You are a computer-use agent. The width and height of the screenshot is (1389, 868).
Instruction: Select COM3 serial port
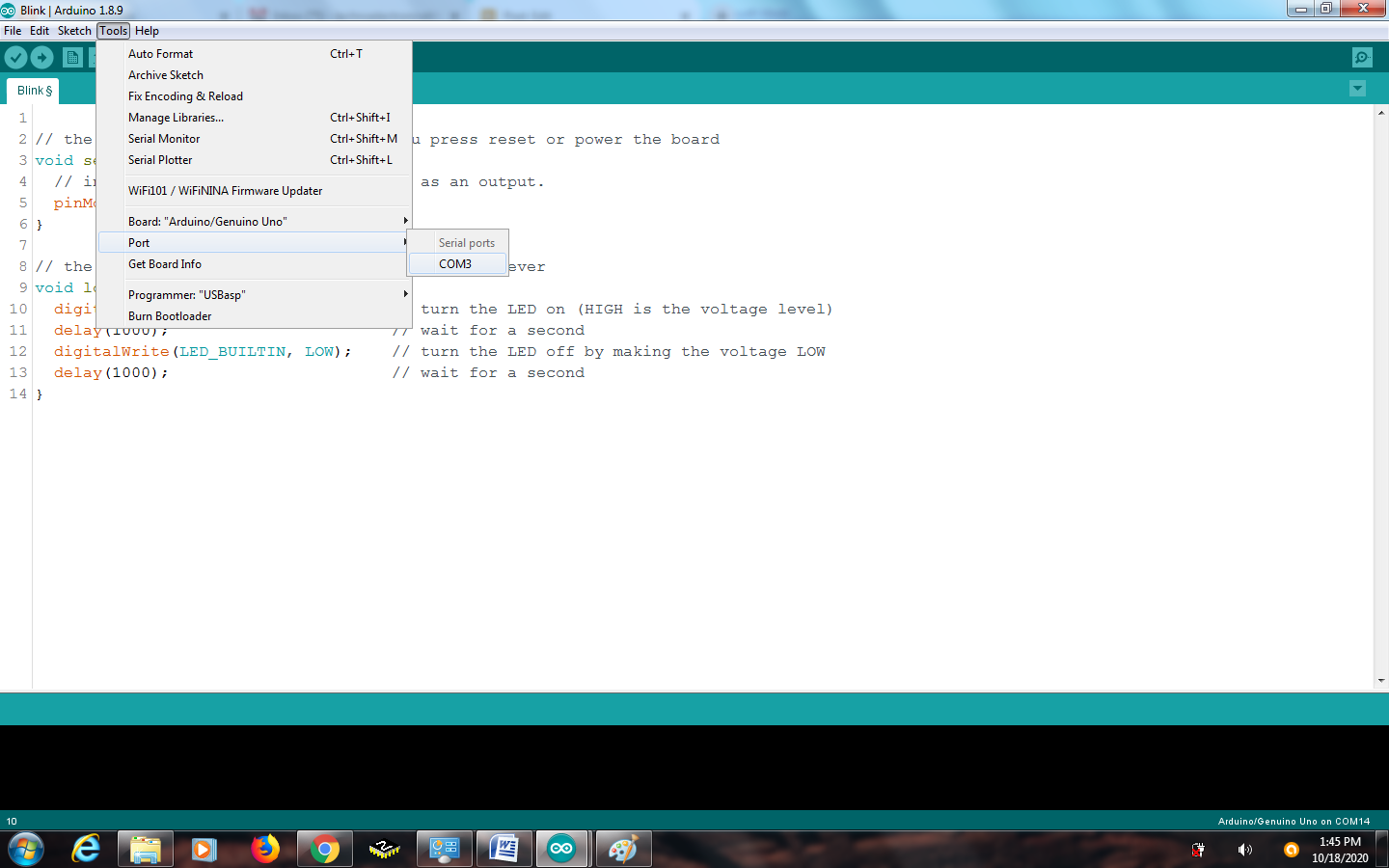(x=457, y=264)
